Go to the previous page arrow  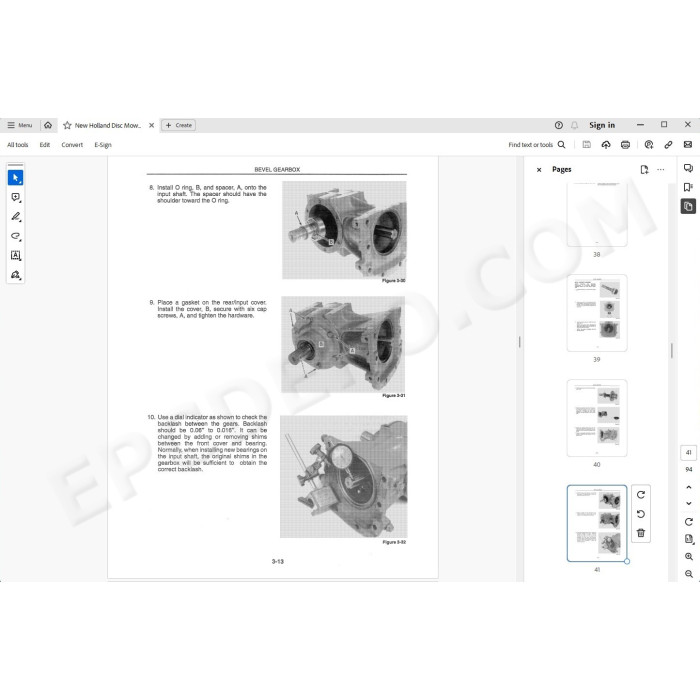click(688, 487)
